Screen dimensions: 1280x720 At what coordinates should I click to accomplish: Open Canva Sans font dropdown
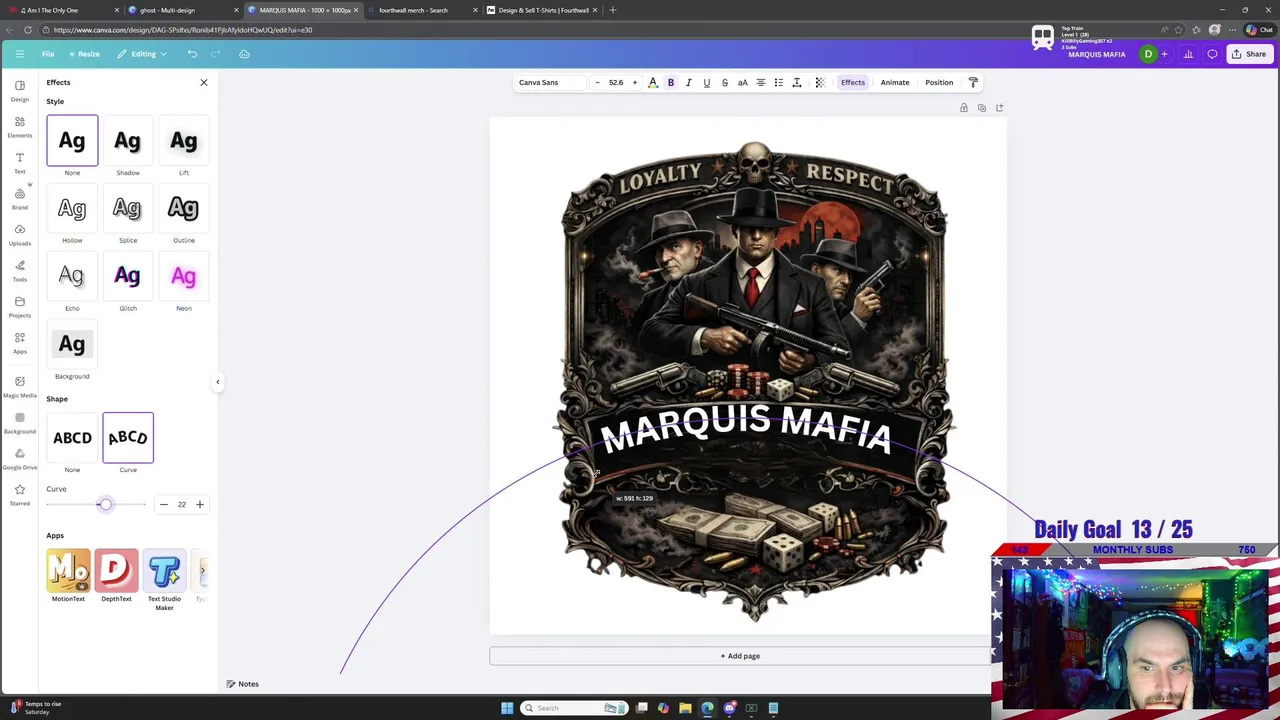tap(549, 82)
